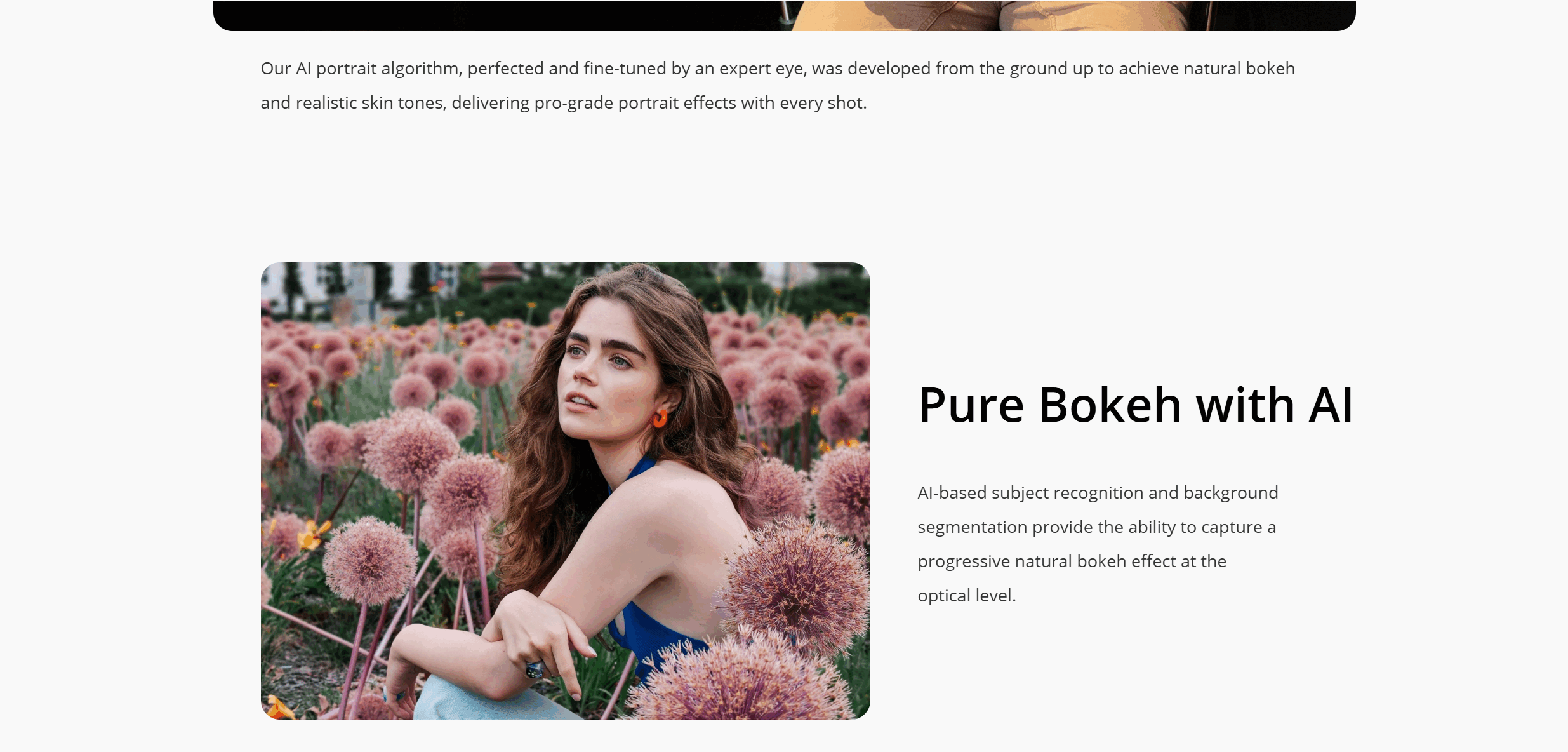The width and height of the screenshot is (1568, 752).
Task: Click the dark ring on the woman's hand
Action: click(x=534, y=669)
